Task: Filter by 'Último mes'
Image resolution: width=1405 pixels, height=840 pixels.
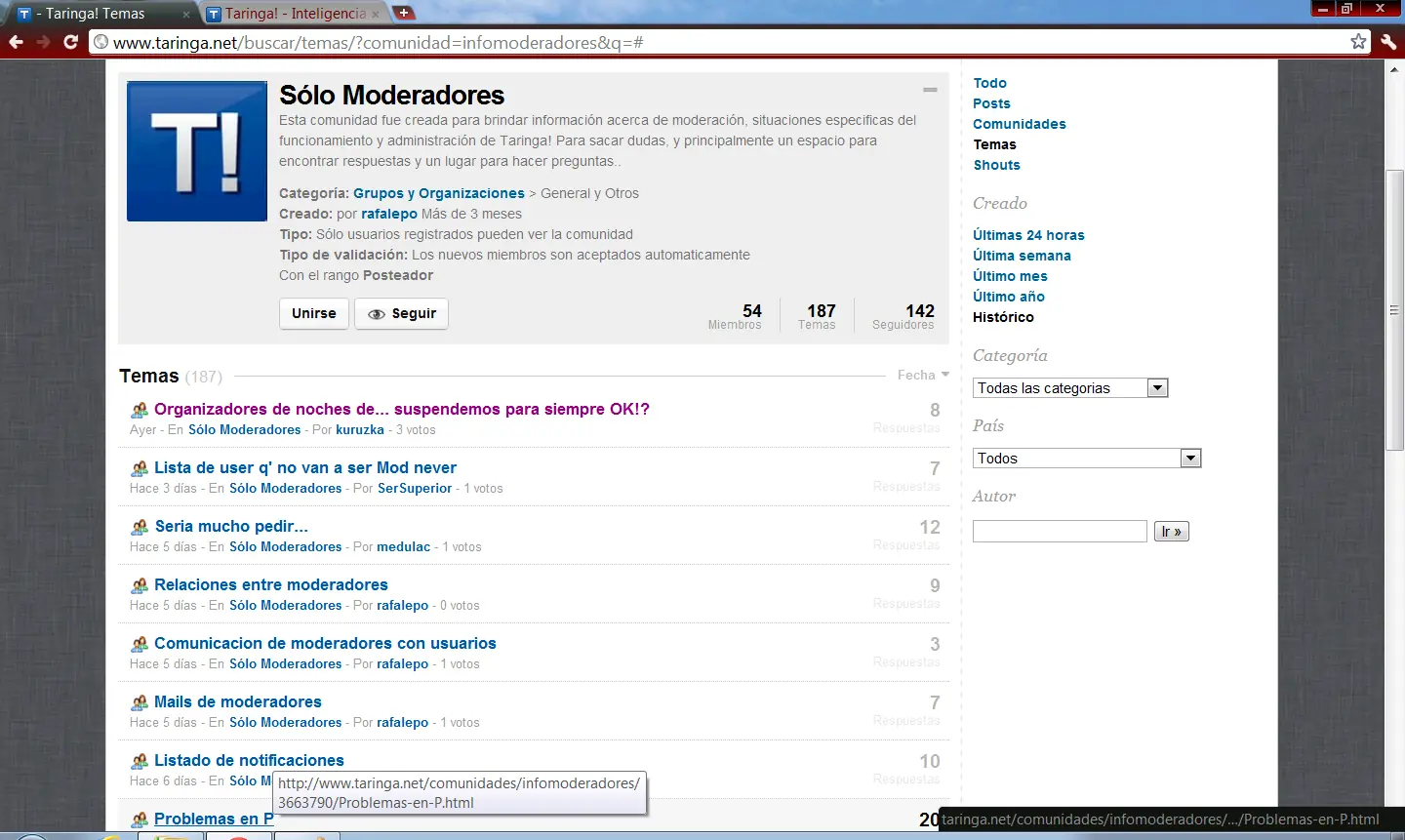Action: click(1010, 276)
